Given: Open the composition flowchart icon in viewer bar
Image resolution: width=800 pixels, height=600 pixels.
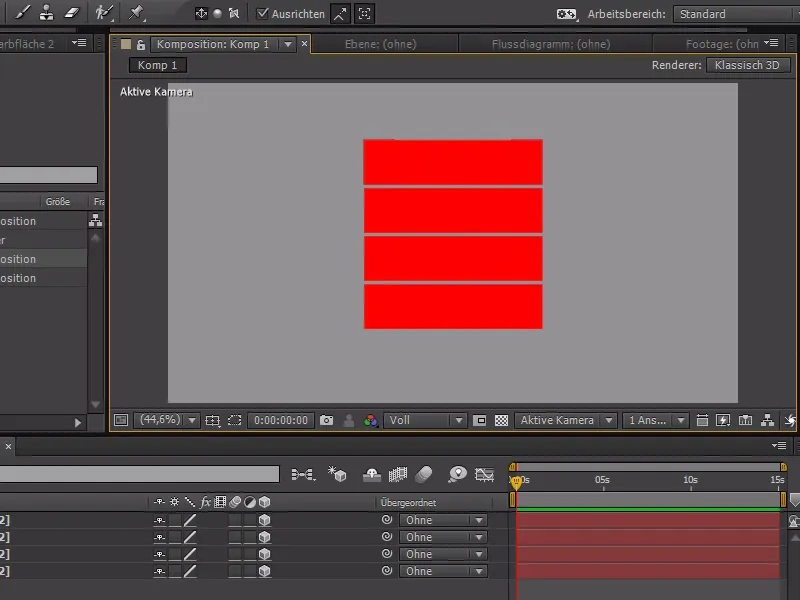Looking at the screenshot, I should 768,421.
